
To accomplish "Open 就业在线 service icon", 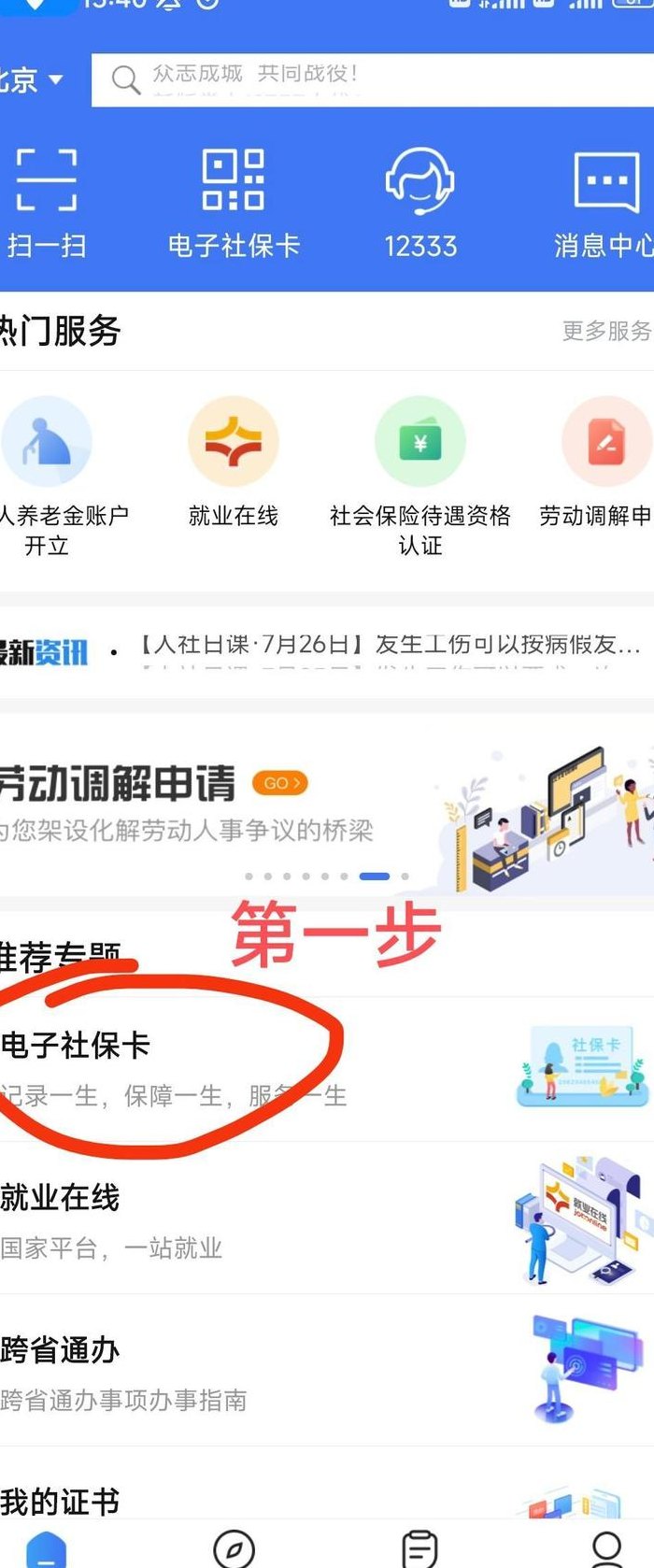I will pyautogui.click(x=233, y=441).
